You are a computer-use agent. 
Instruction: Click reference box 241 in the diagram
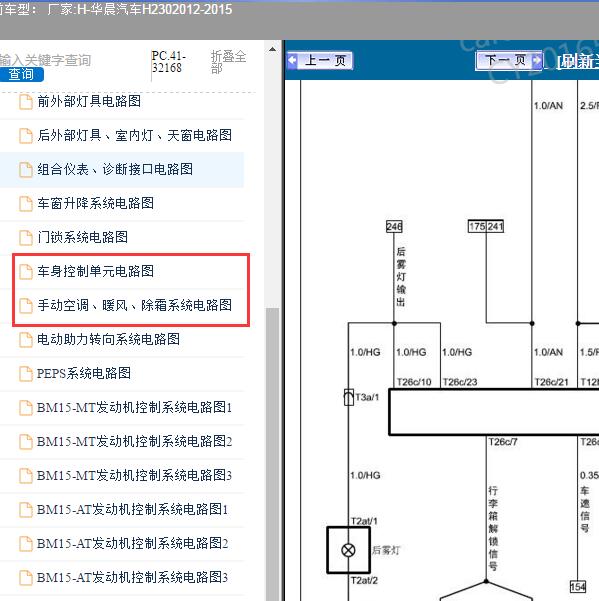coord(495,226)
